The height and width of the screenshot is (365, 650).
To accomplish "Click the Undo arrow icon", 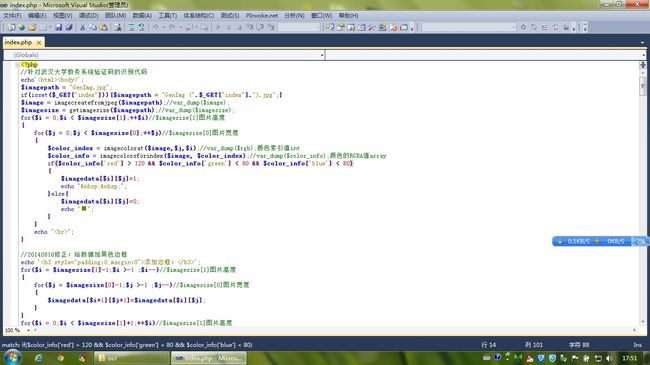I will [155, 27].
